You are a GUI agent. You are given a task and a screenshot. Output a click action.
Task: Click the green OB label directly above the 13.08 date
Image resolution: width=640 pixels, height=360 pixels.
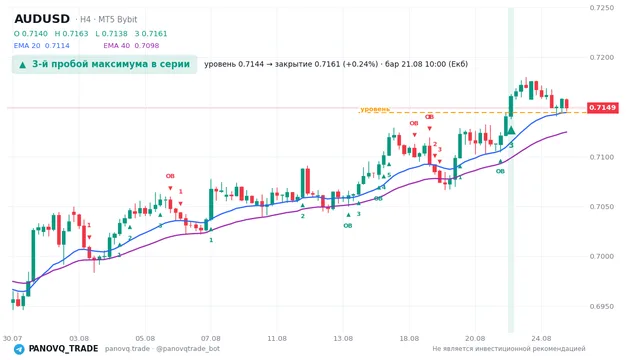point(348,226)
